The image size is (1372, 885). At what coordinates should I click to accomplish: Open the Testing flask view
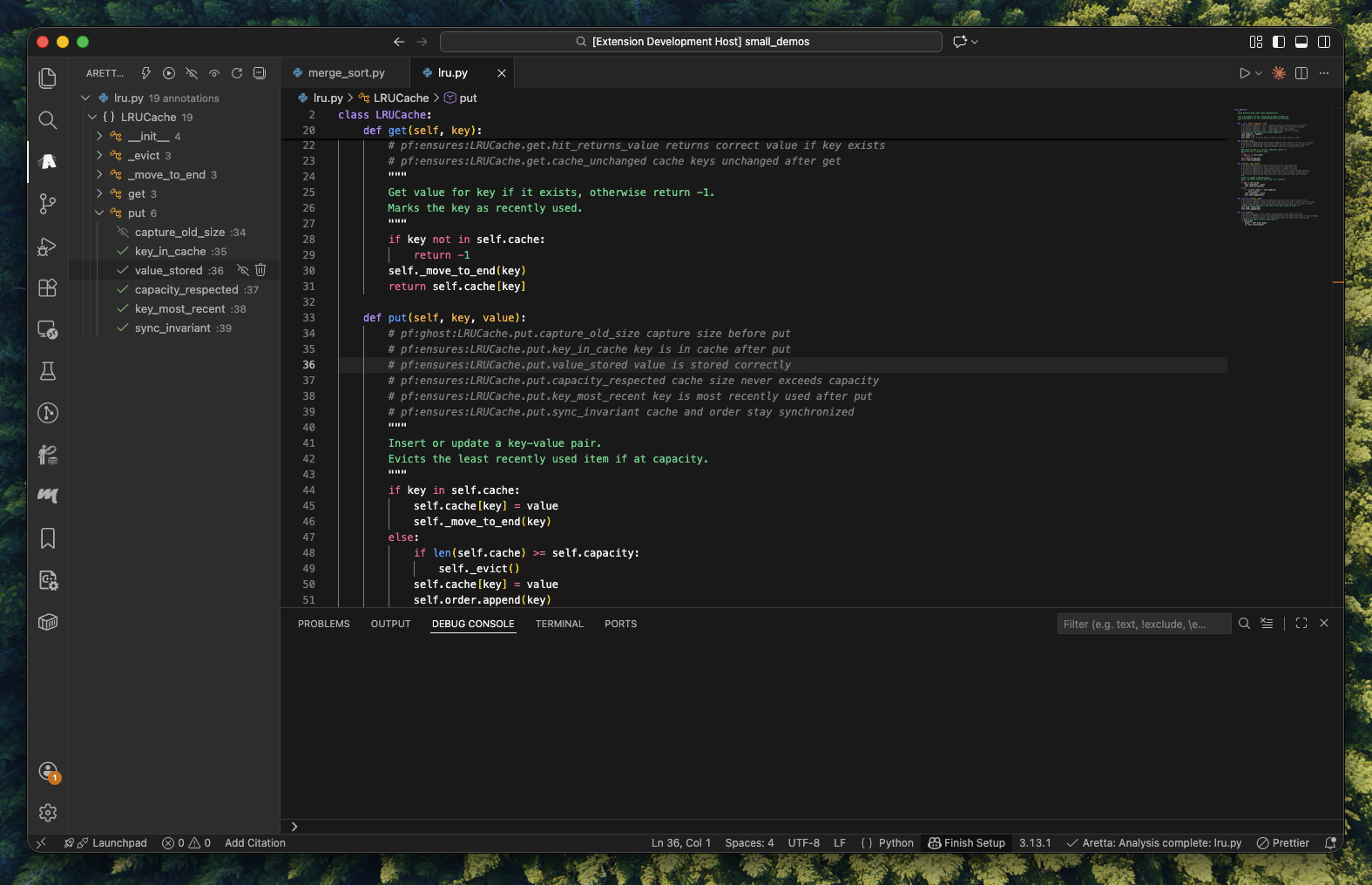point(48,371)
